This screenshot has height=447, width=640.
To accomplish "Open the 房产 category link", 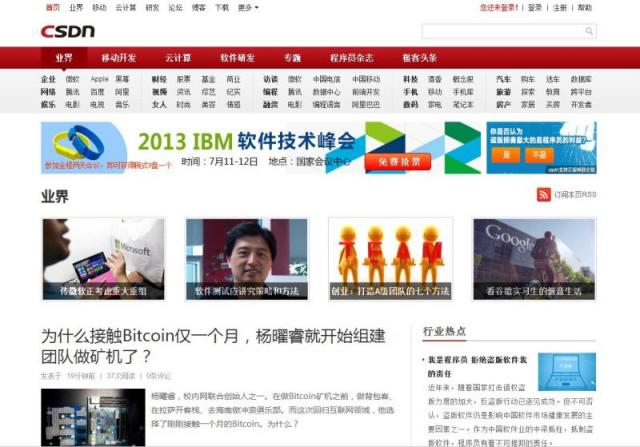I will pyautogui.click(x=504, y=105).
